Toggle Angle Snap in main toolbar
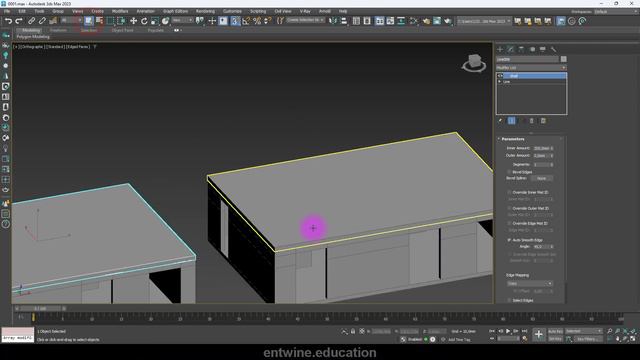The image size is (640, 360). click(246, 21)
